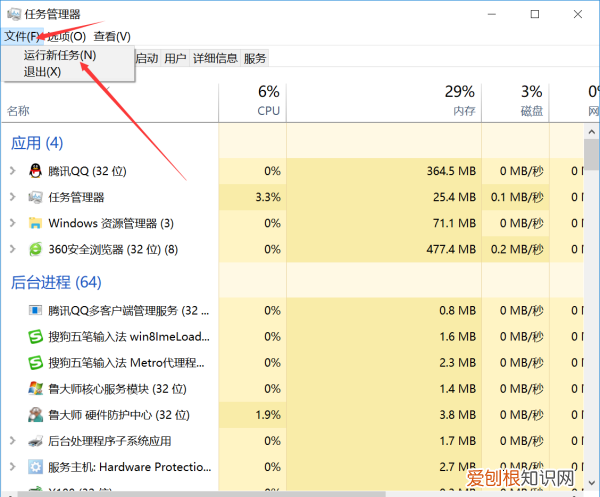Expand the 服务主机 Hardware Protection row
Screen dimensions: 600x497
(x=13, y=467)
